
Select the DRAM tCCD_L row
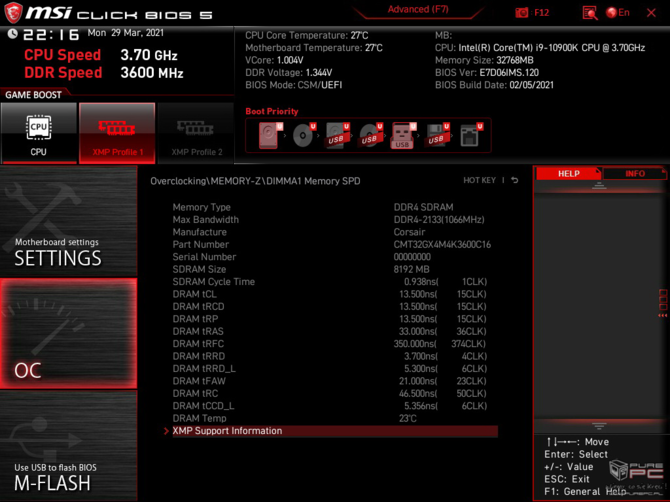[x=335, y=406]
